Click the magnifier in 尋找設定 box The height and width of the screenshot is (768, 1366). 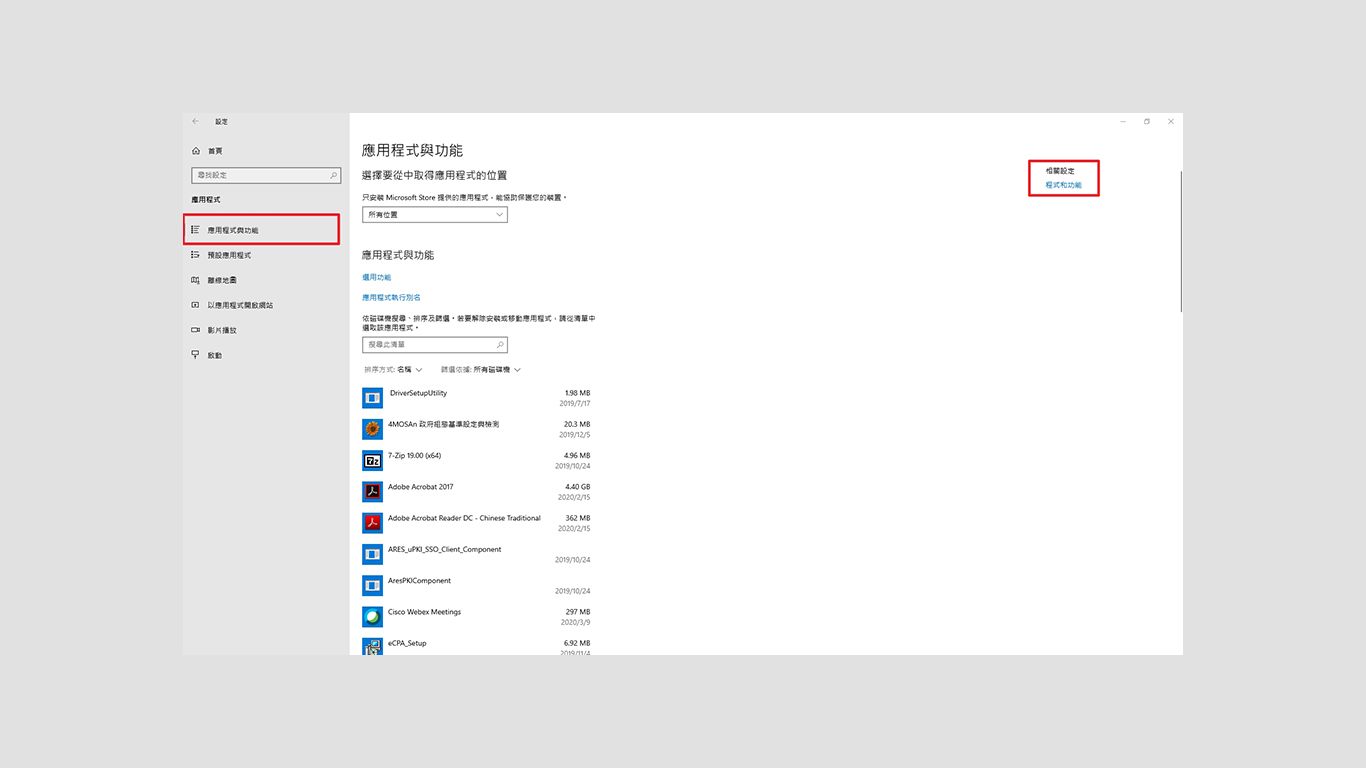[333, 175]
